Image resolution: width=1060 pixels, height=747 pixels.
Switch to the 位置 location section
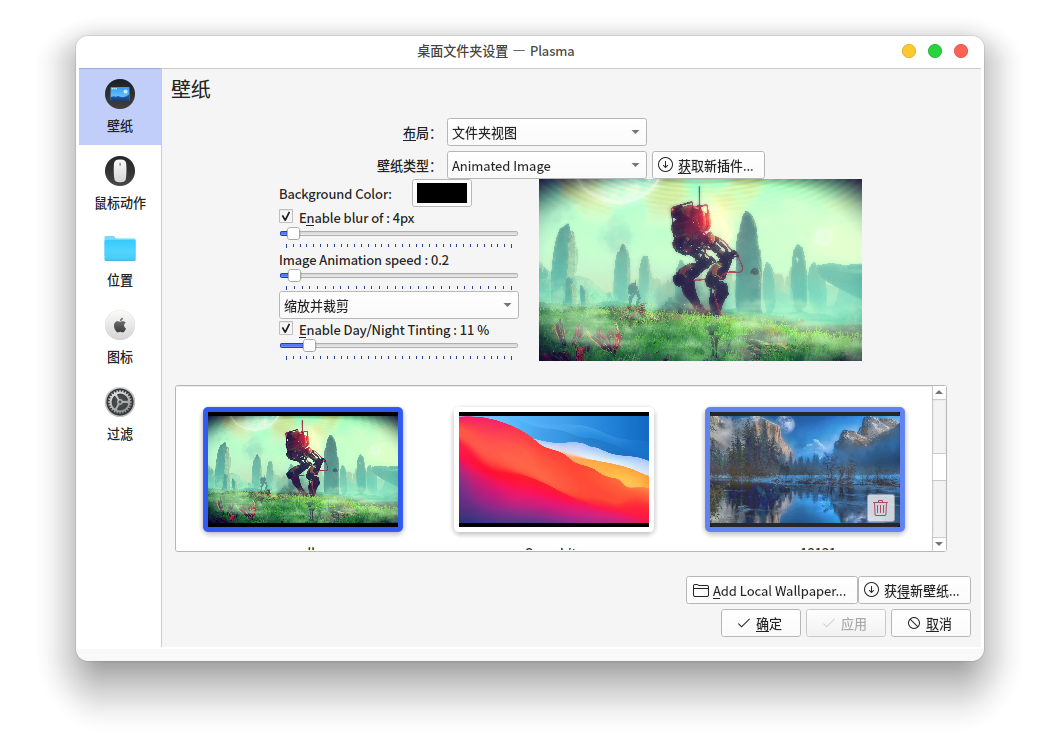pos(120,261)
